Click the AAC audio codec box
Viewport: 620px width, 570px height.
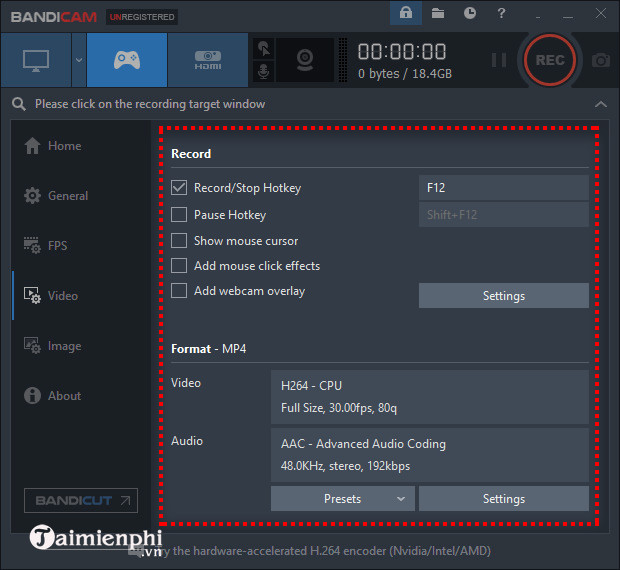coord(429,455)
